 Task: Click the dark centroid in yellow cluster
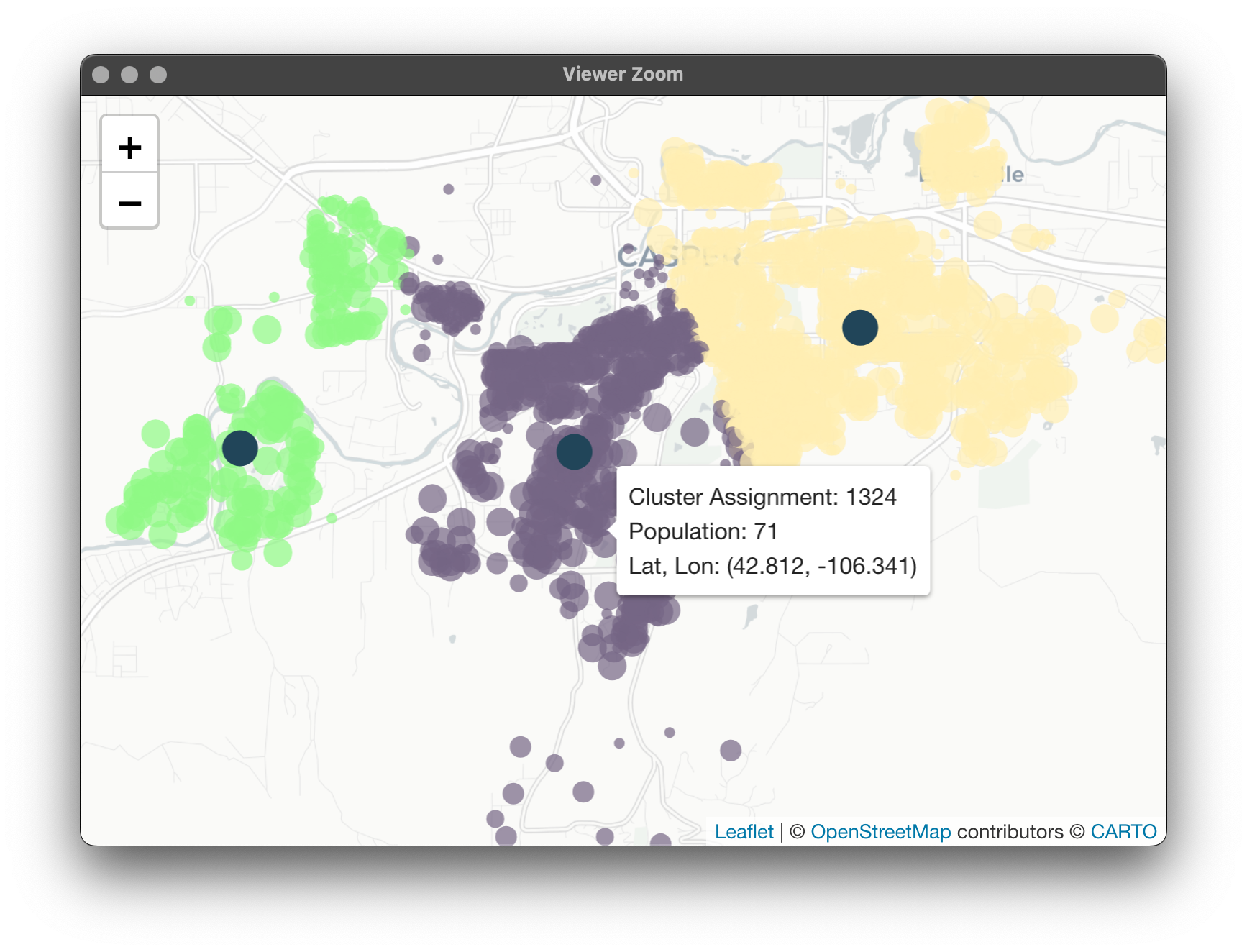[x=860, y=328]
